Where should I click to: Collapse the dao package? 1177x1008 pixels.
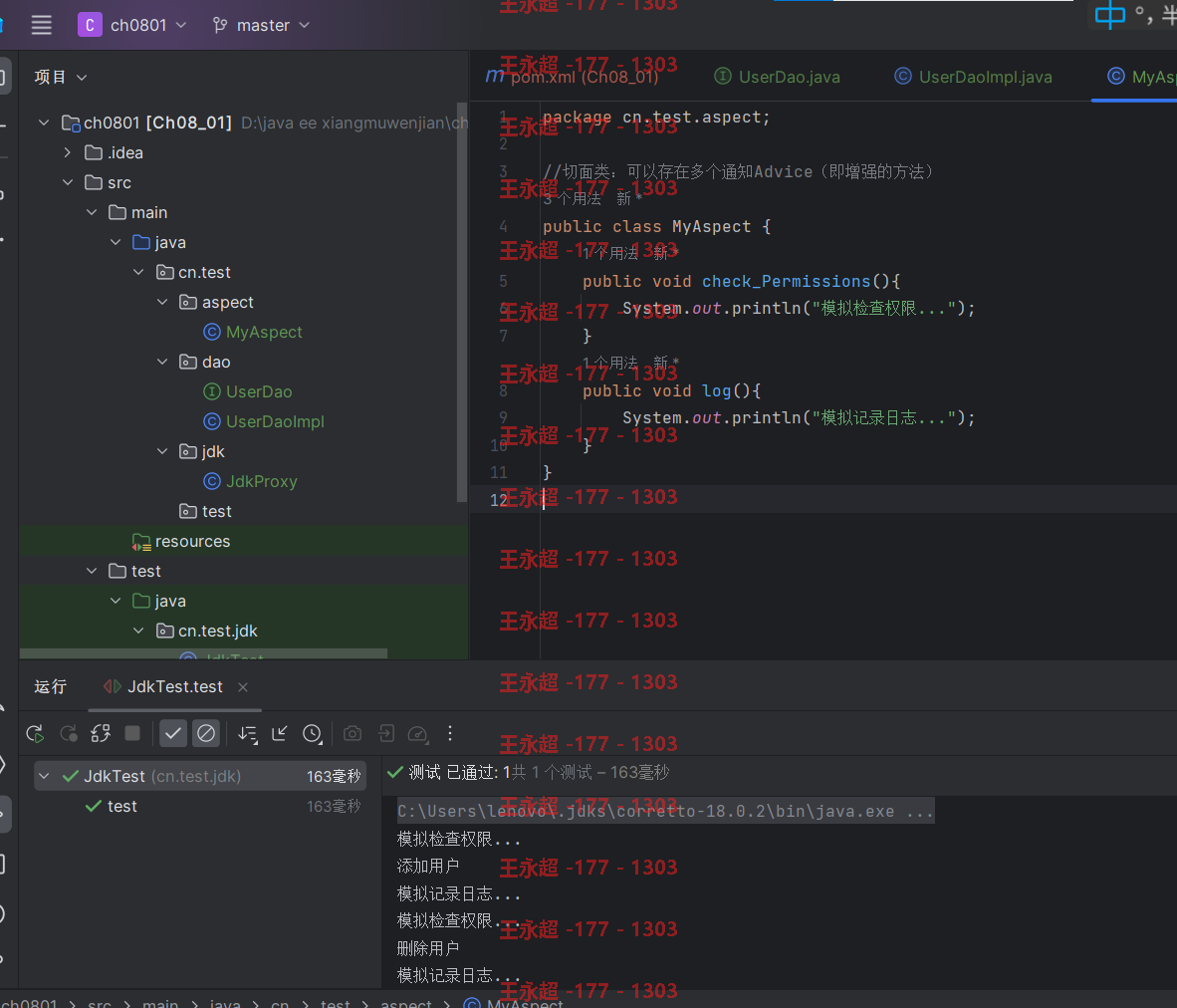(162, 362)
